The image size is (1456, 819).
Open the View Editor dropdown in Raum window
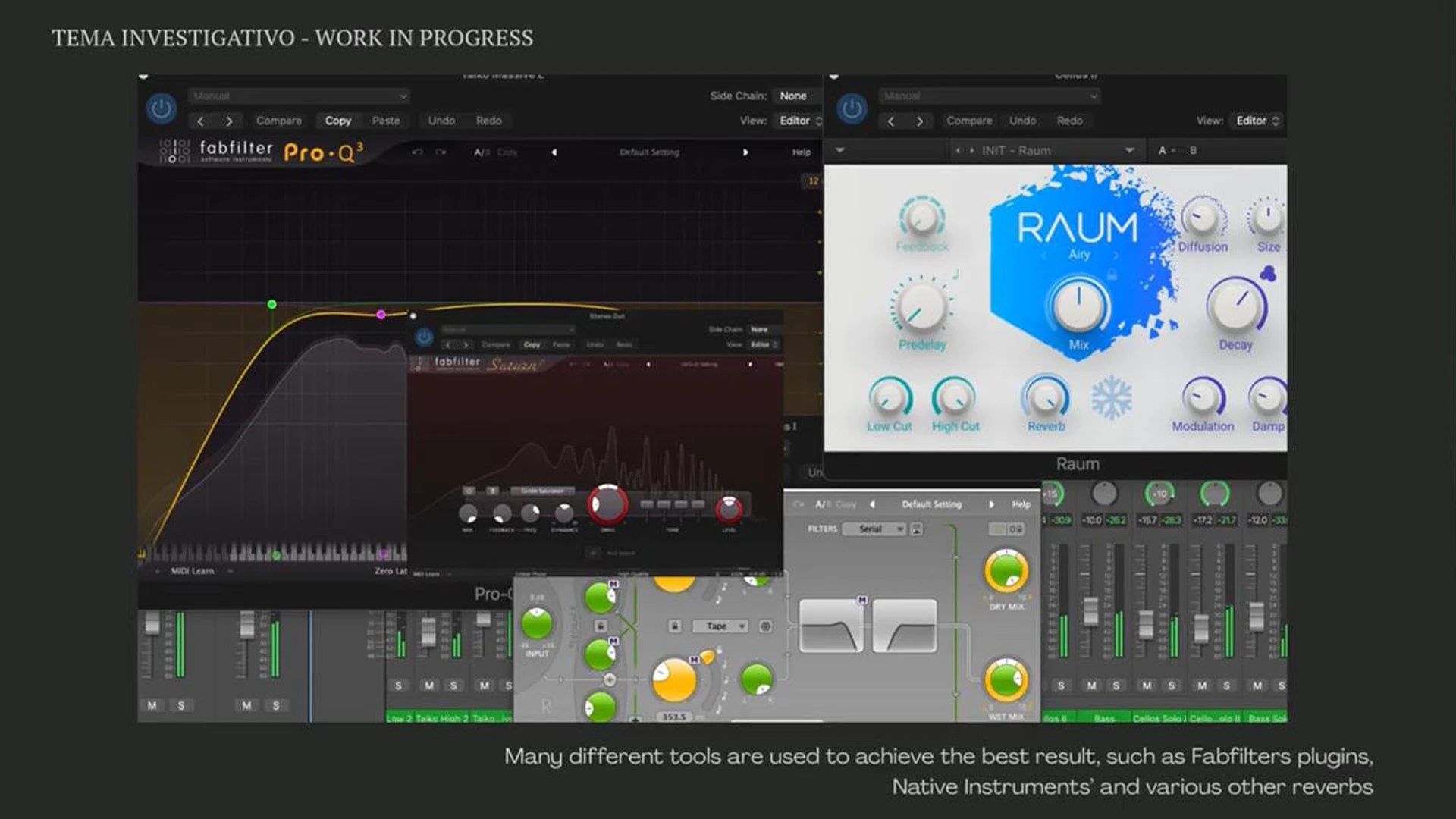tap(1257, 121)
